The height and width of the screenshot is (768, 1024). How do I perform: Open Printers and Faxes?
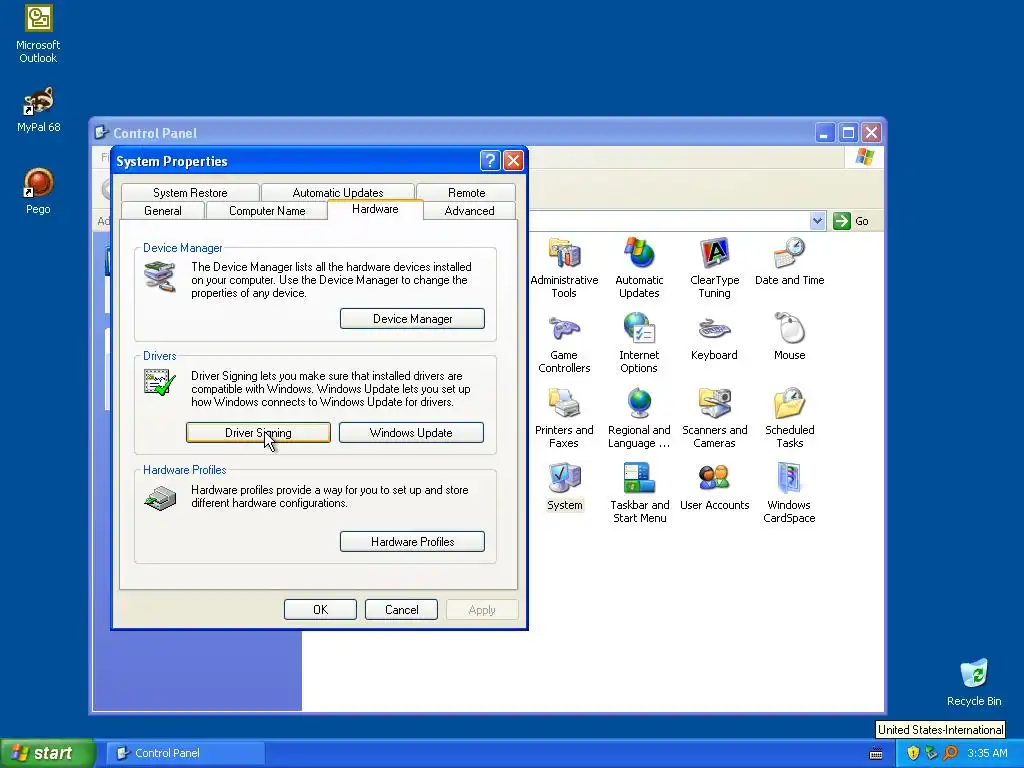(x=564, y=418)
